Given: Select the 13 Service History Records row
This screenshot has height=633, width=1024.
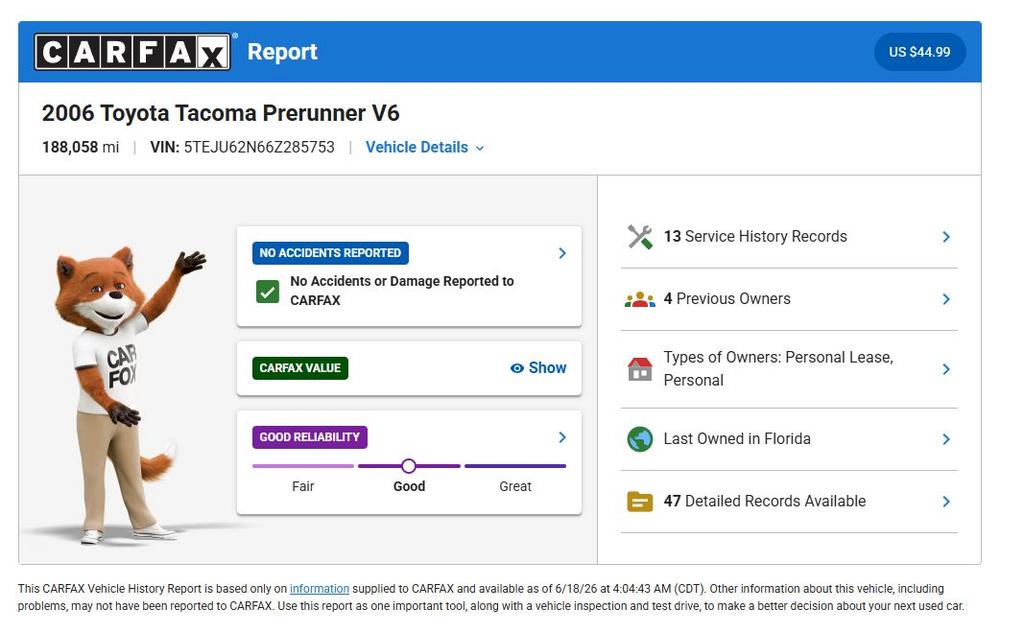Looking at the screenshot, I should point(789,236).
